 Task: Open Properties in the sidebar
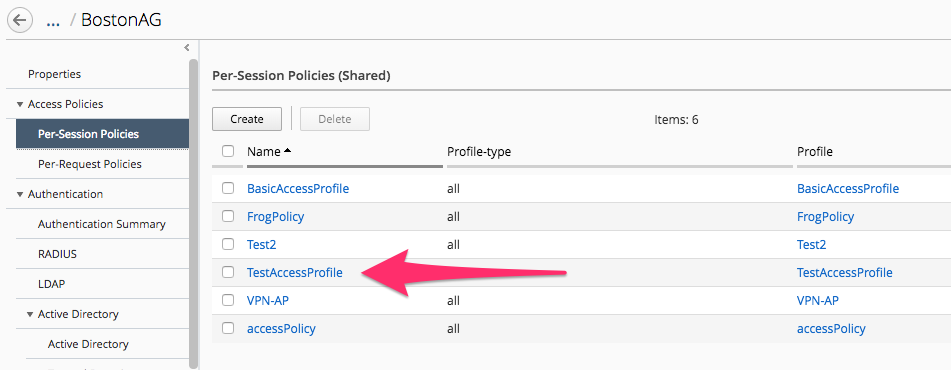coord(55,74)
